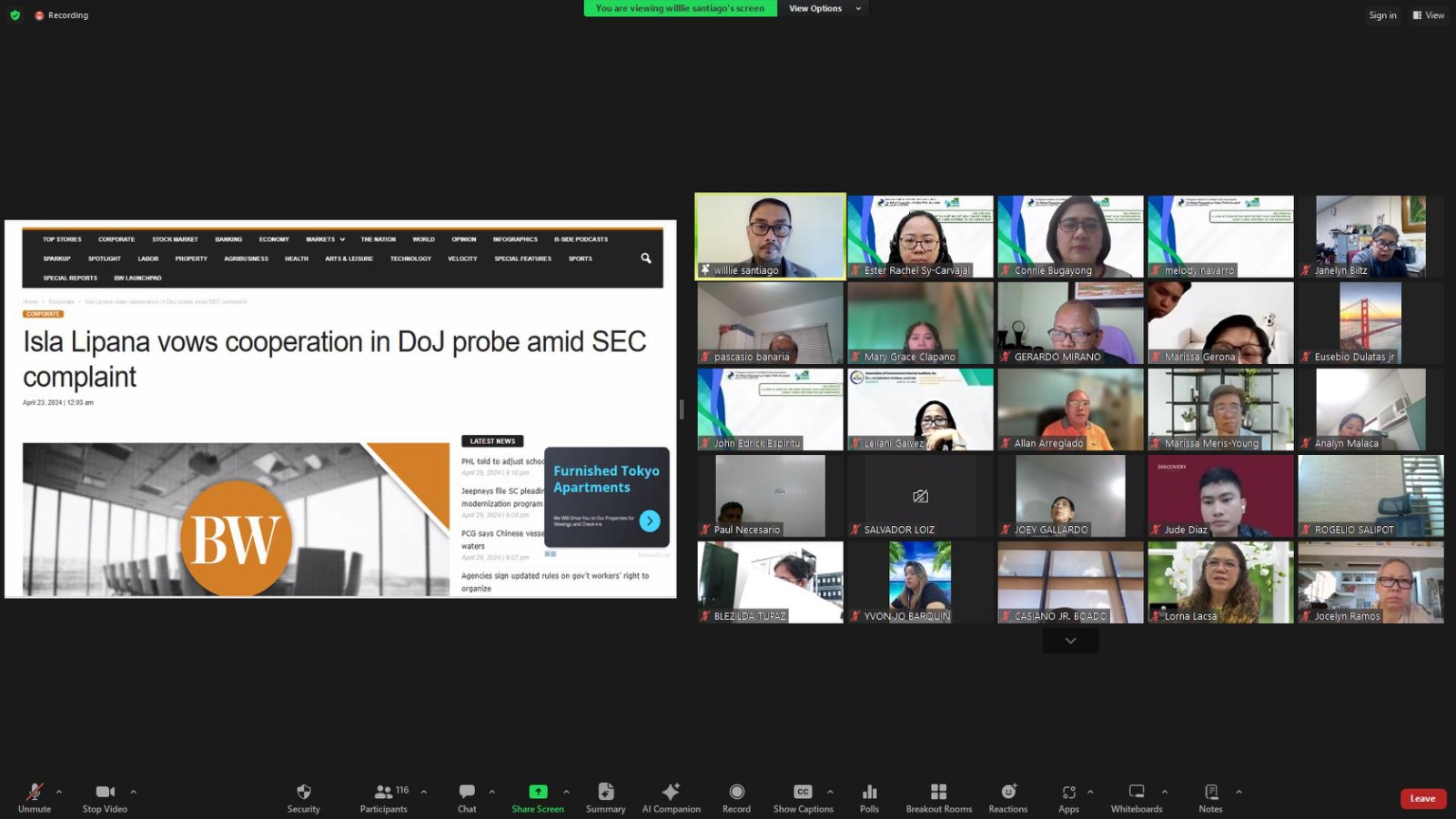The image size is (1456, 819).
Task: Expand chat options arrow
Action: pos(492,792)
